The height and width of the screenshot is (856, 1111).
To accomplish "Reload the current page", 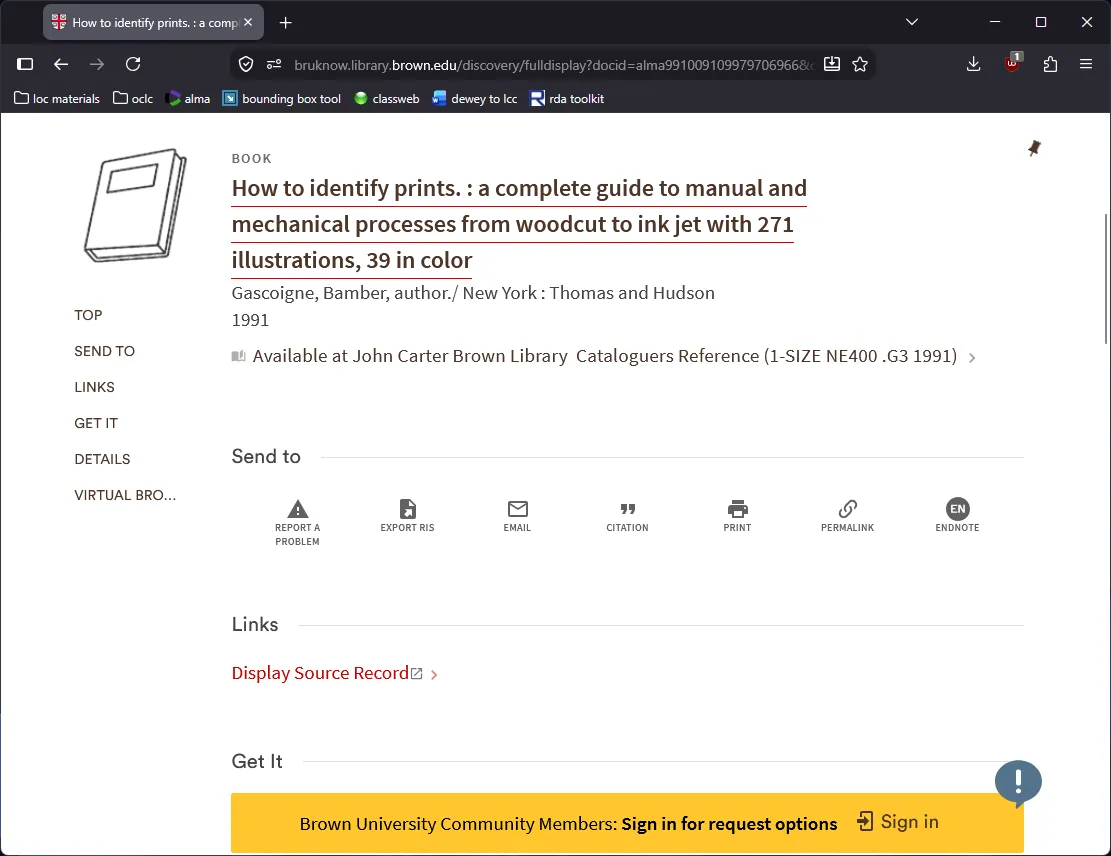I will tap(133, 64).
